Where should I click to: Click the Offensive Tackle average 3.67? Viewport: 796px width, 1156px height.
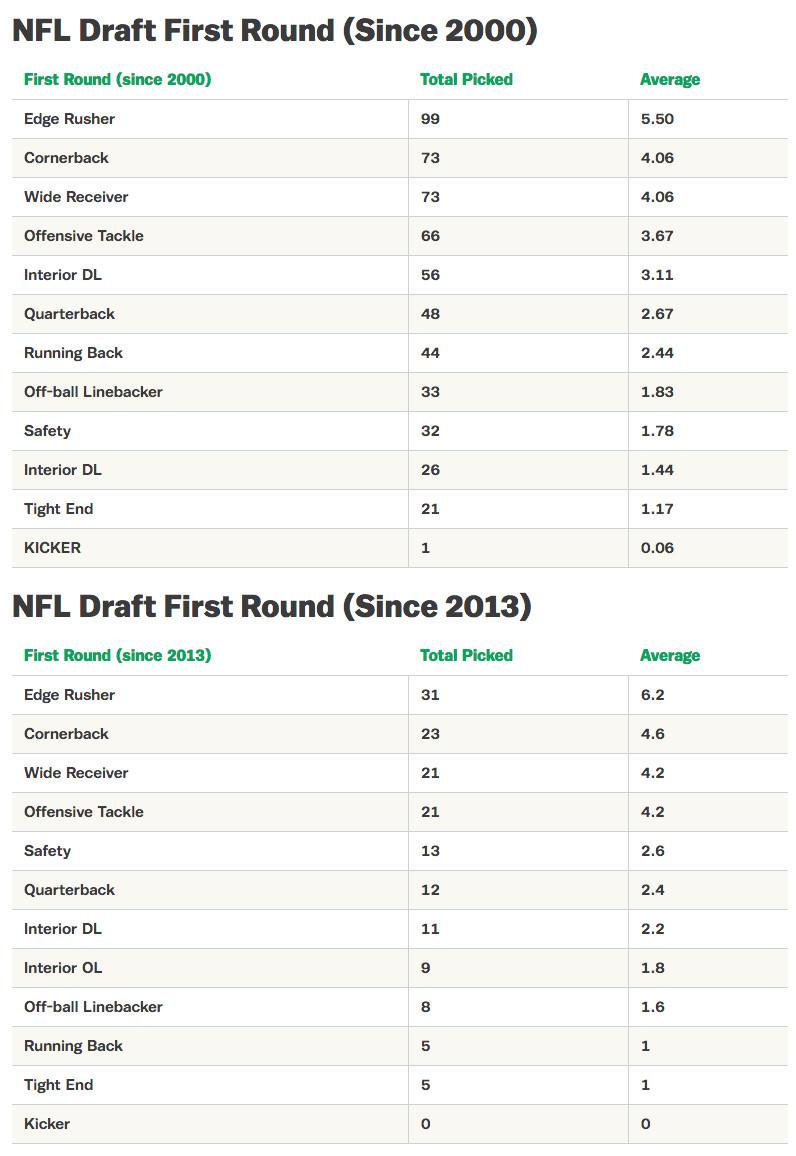coord(657,235)
